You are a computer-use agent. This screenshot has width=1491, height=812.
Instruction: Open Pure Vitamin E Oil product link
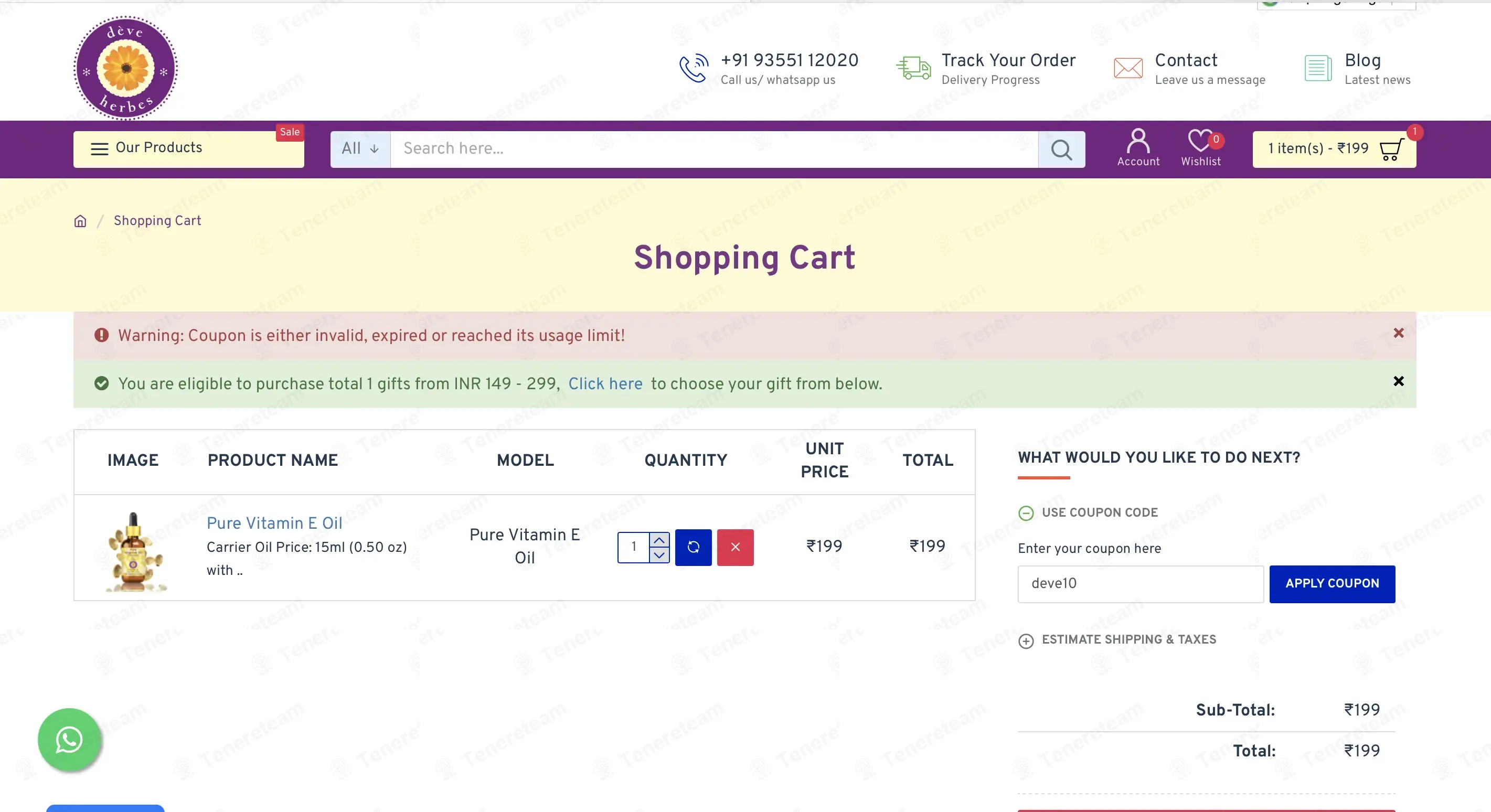click(274, 523)
